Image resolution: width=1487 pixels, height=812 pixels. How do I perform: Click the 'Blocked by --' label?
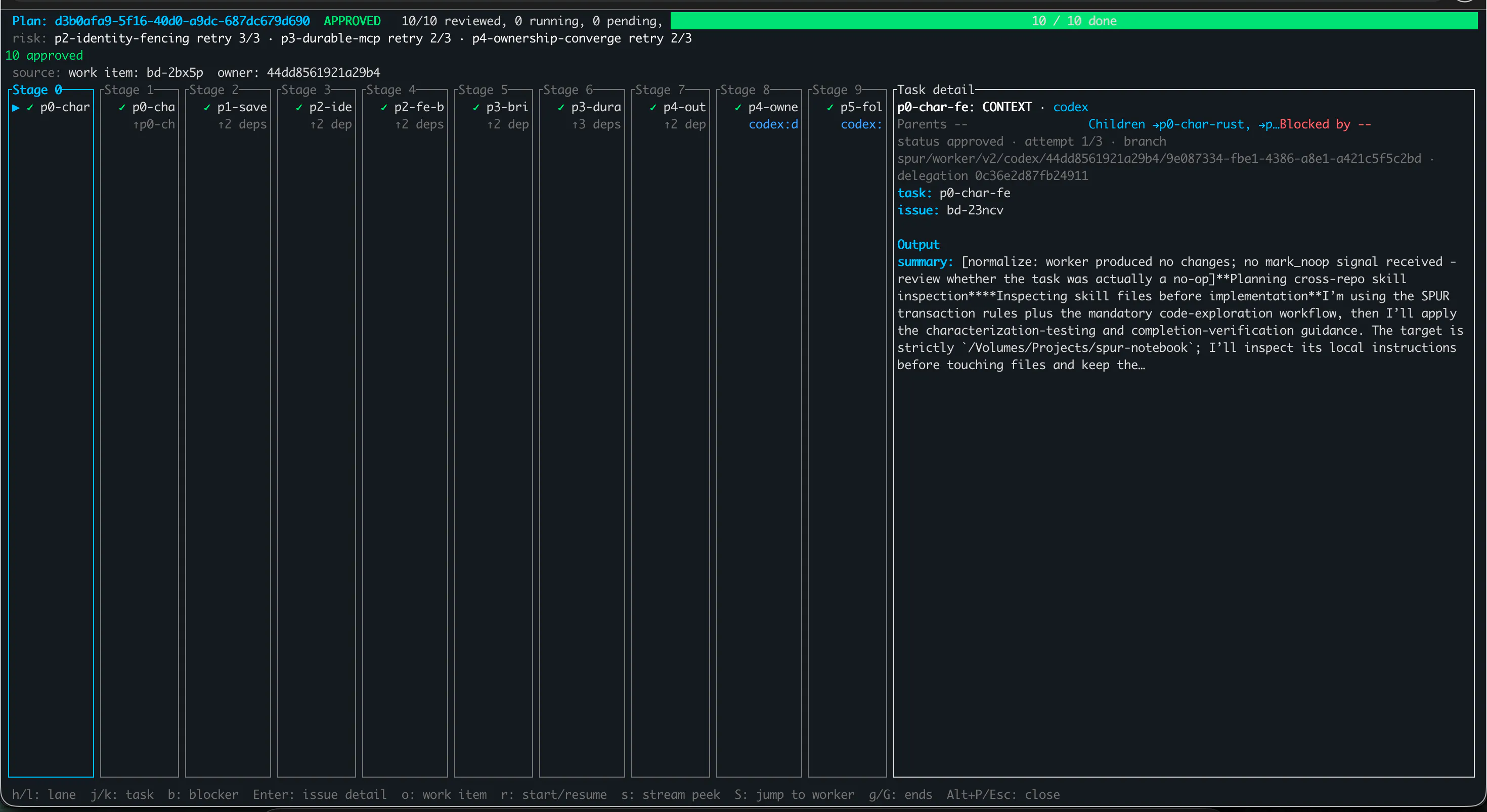pos(1325,125)
